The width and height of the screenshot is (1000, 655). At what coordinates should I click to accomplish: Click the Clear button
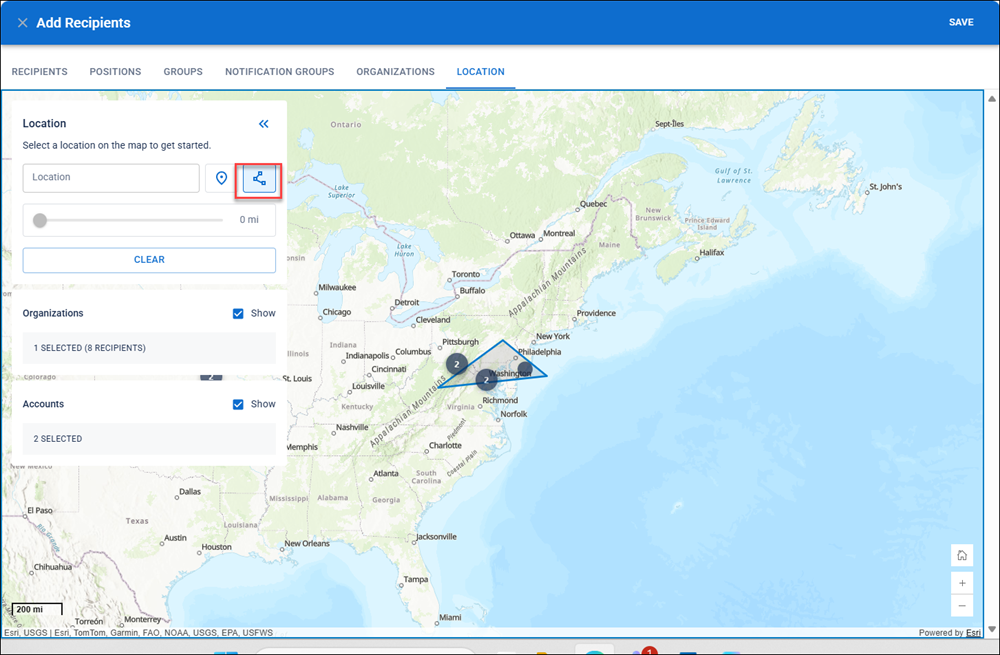click(x=149, y=260)
